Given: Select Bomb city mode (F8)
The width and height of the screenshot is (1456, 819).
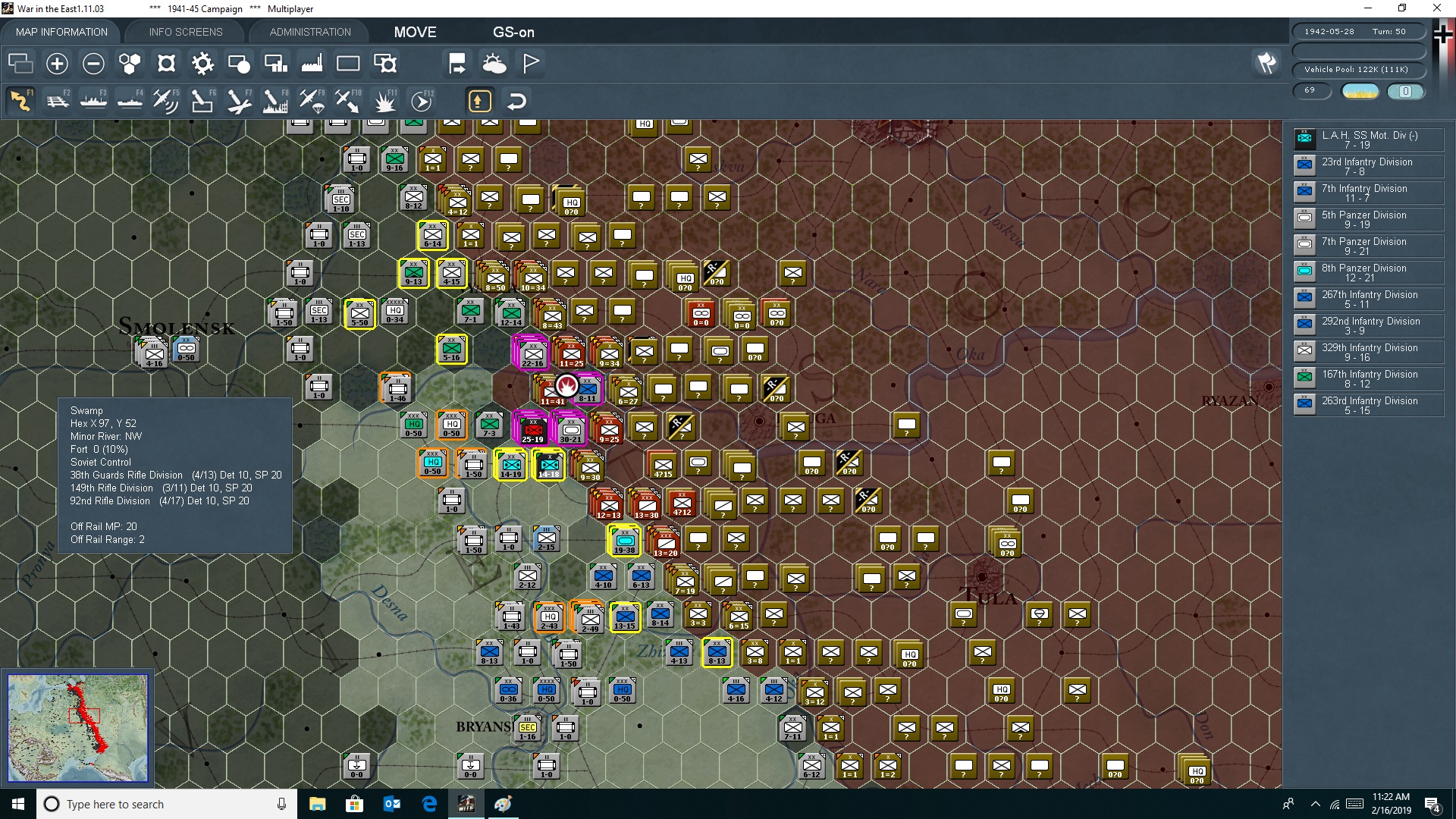Looking at the screenshot, I should [x=275, y=101].
